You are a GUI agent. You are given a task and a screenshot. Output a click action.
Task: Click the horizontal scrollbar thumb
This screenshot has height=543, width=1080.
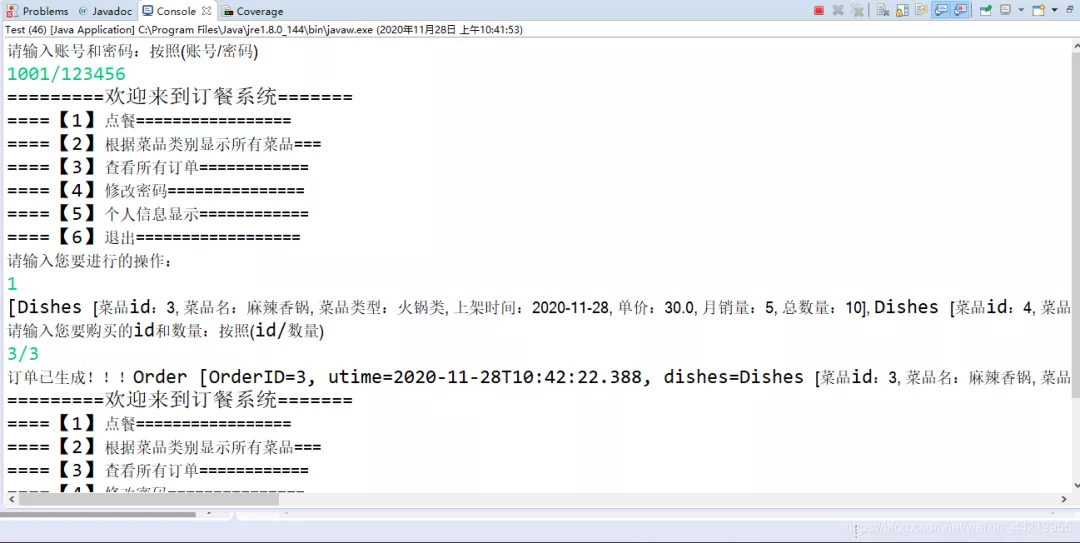point(148,499)
